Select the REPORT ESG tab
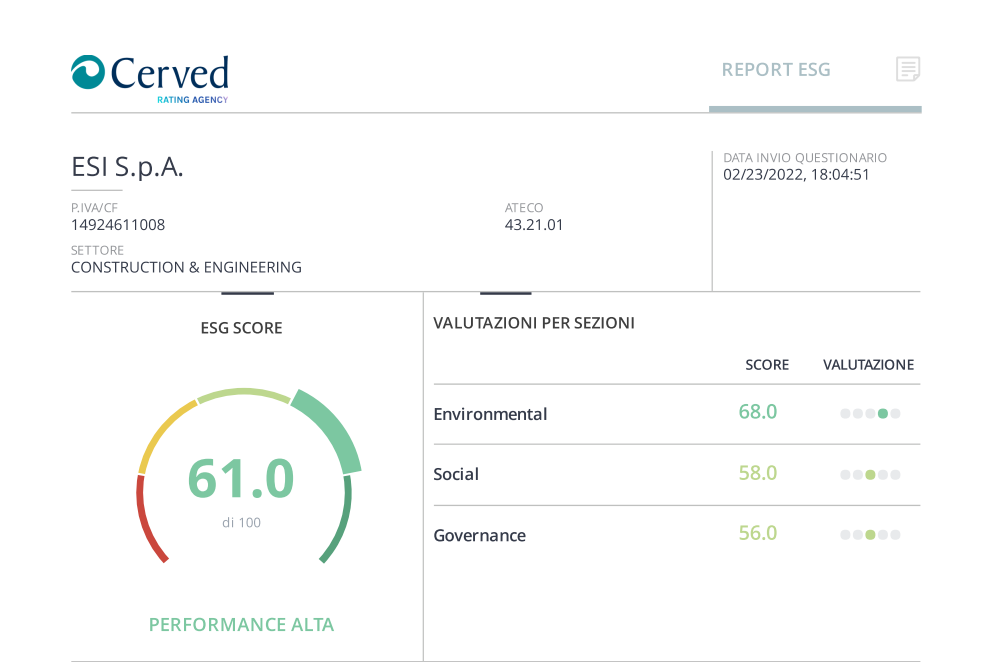This screenshot has height=662, width=992. click(x=776, y=70)
